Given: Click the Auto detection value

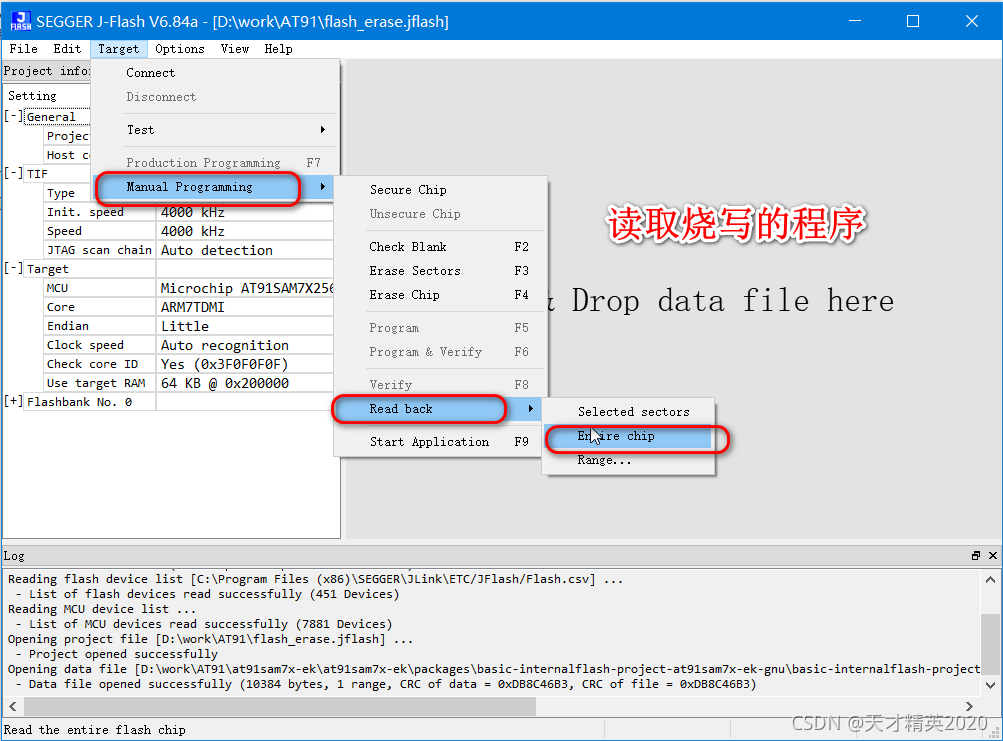Looking at the screenshot, I should point(245,250).
